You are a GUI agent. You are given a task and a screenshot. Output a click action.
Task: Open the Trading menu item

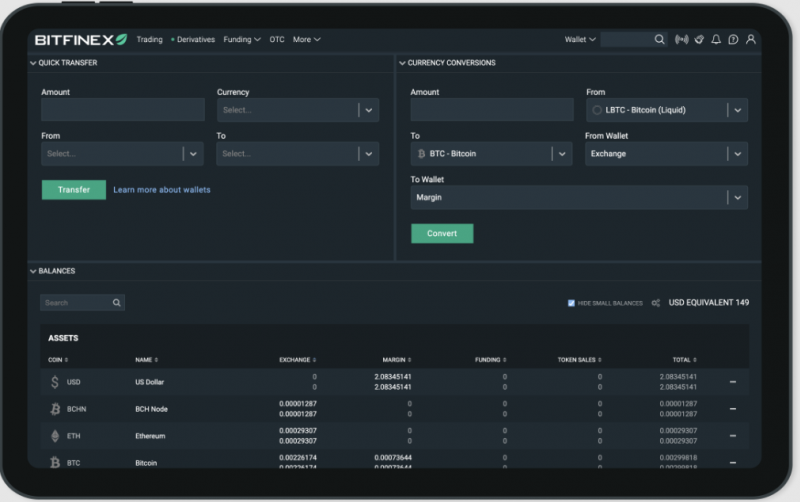pyautogui.click(x=149, y=40)
